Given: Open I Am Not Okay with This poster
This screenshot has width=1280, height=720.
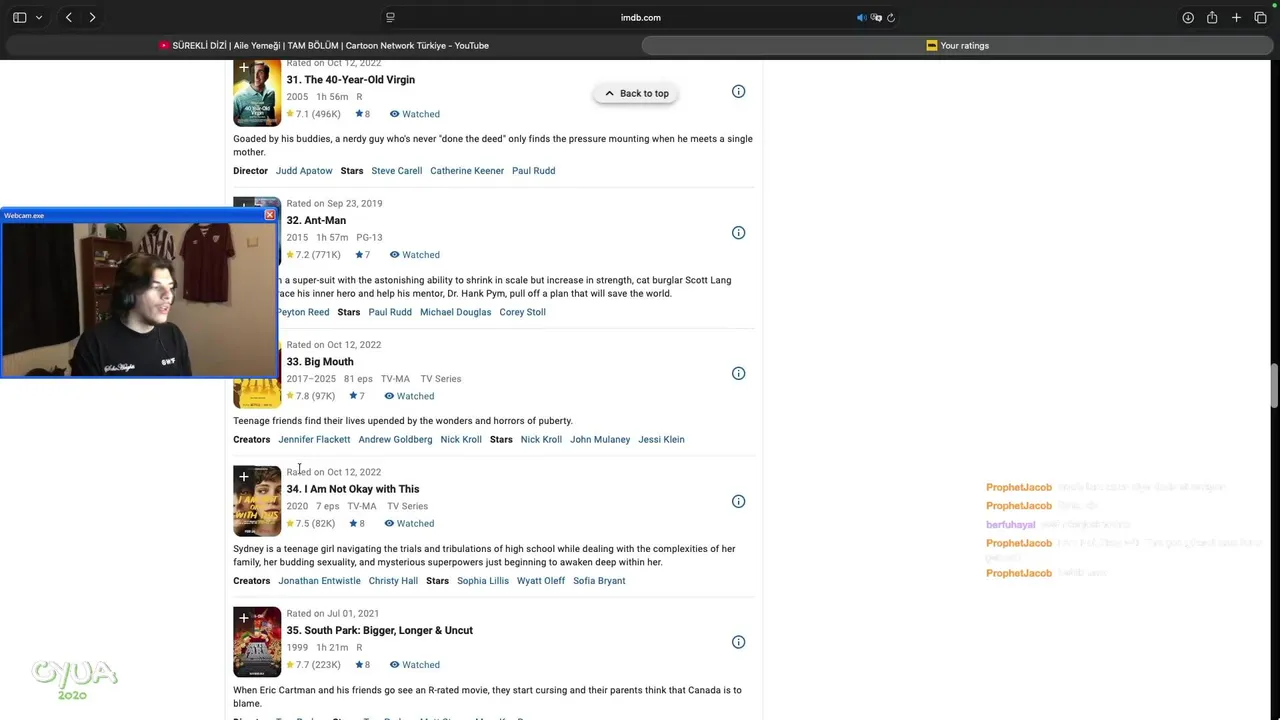Looking at the screenshot, I should click(257, 501).
